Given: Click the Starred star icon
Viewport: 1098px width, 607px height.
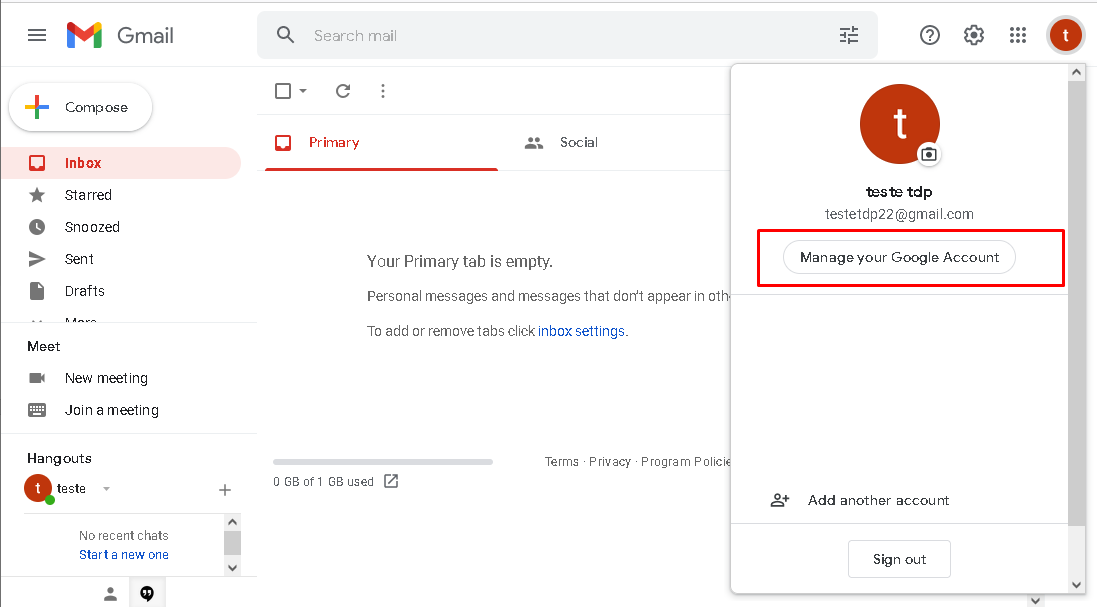Looking at the screenshot, I should [37, 195].
